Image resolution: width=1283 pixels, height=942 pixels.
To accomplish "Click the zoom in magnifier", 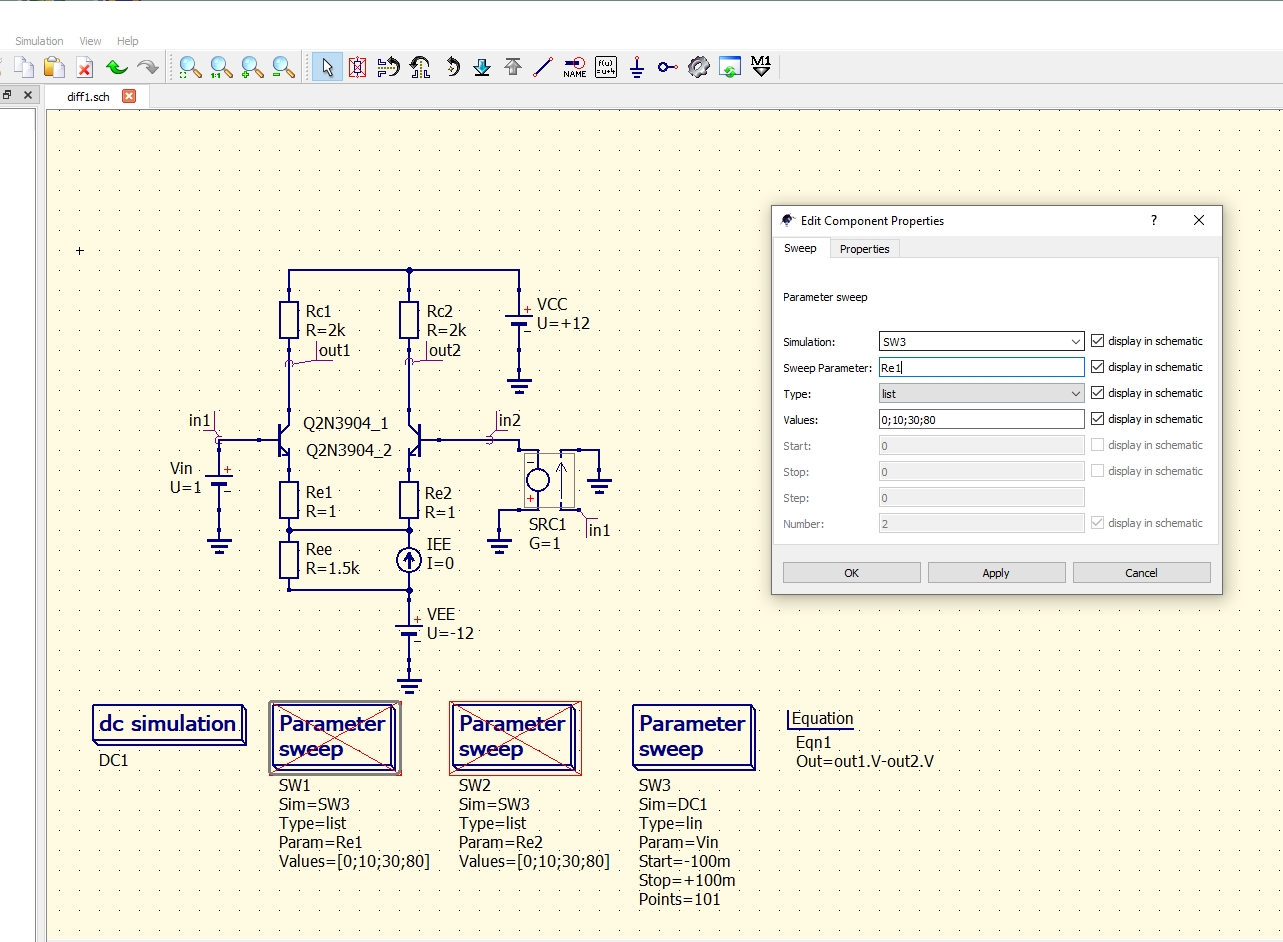I will click(x=252, y=67).
